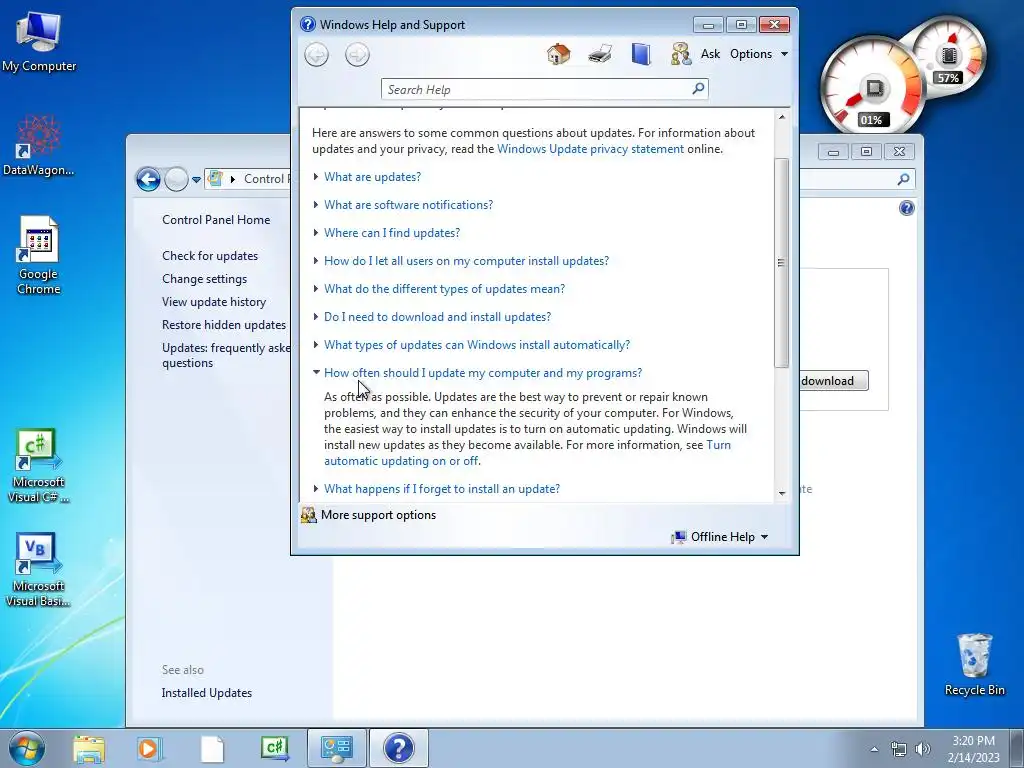Open My Computer desktop icon
Image resolution: width=1024 pixels, height=768 pixels.
coord(39,42)
